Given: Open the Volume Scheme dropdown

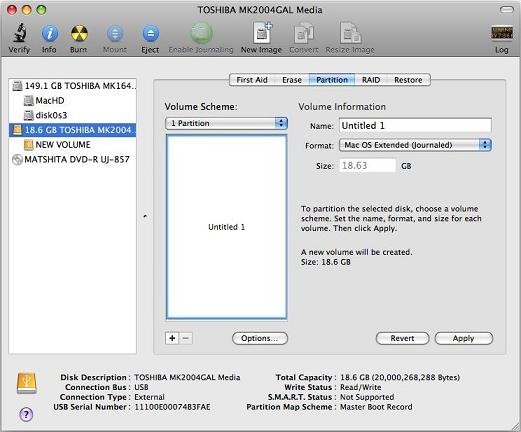Looking at the screenshot, I should pyautogui.click(x=226, y=123).
